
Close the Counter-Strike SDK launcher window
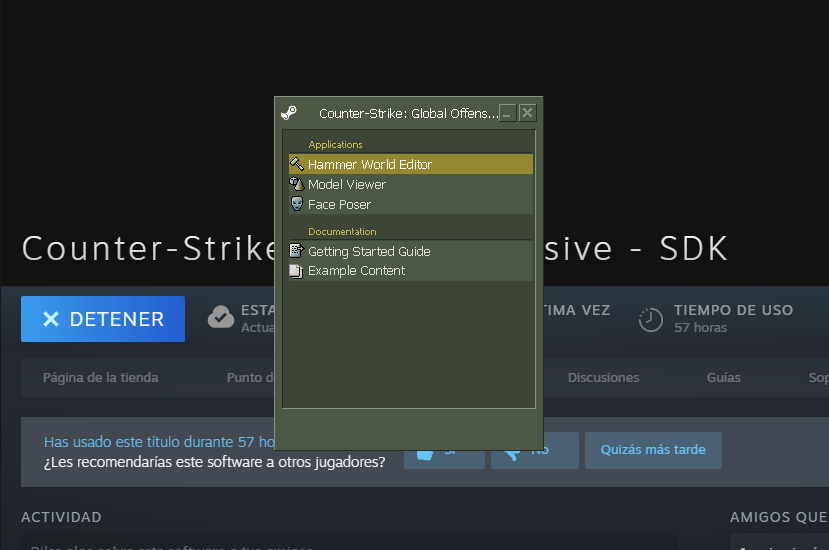(527, 113)
